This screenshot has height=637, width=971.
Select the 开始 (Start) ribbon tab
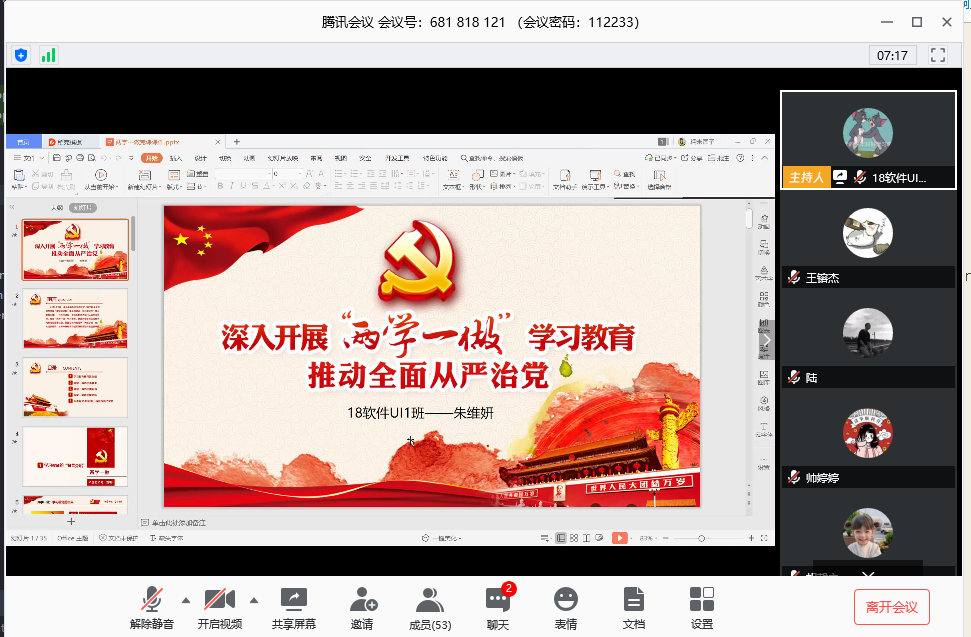click(x=151, y=158)
